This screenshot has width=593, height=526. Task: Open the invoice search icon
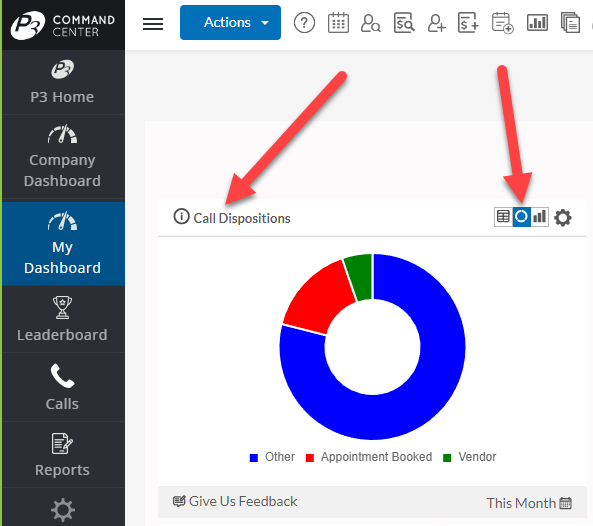click(404, 23)
